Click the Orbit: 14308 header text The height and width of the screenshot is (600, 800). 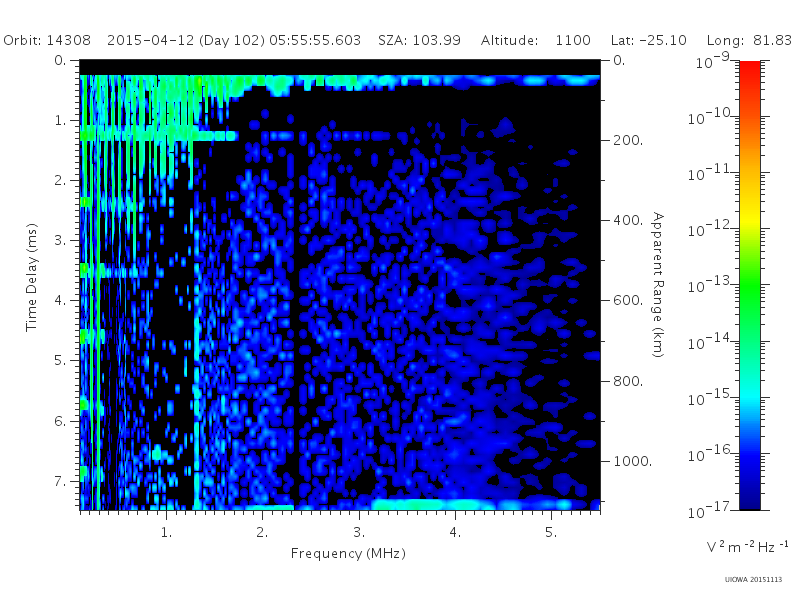[47, 40]
